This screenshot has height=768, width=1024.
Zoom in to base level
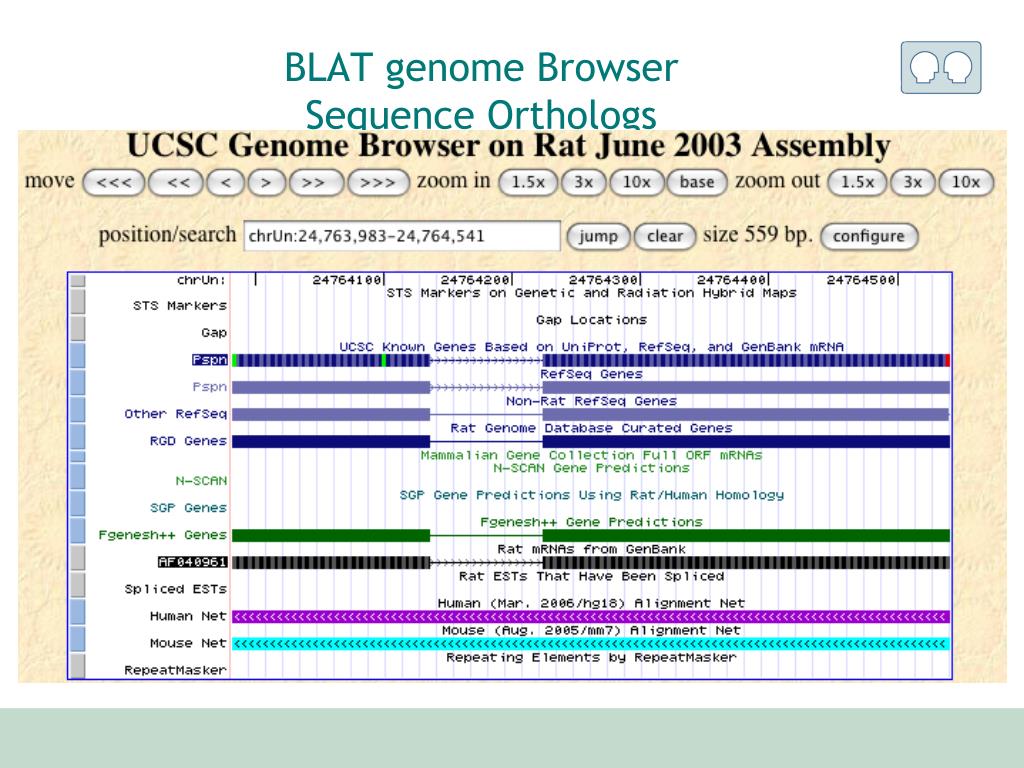[x=697, y=182]
